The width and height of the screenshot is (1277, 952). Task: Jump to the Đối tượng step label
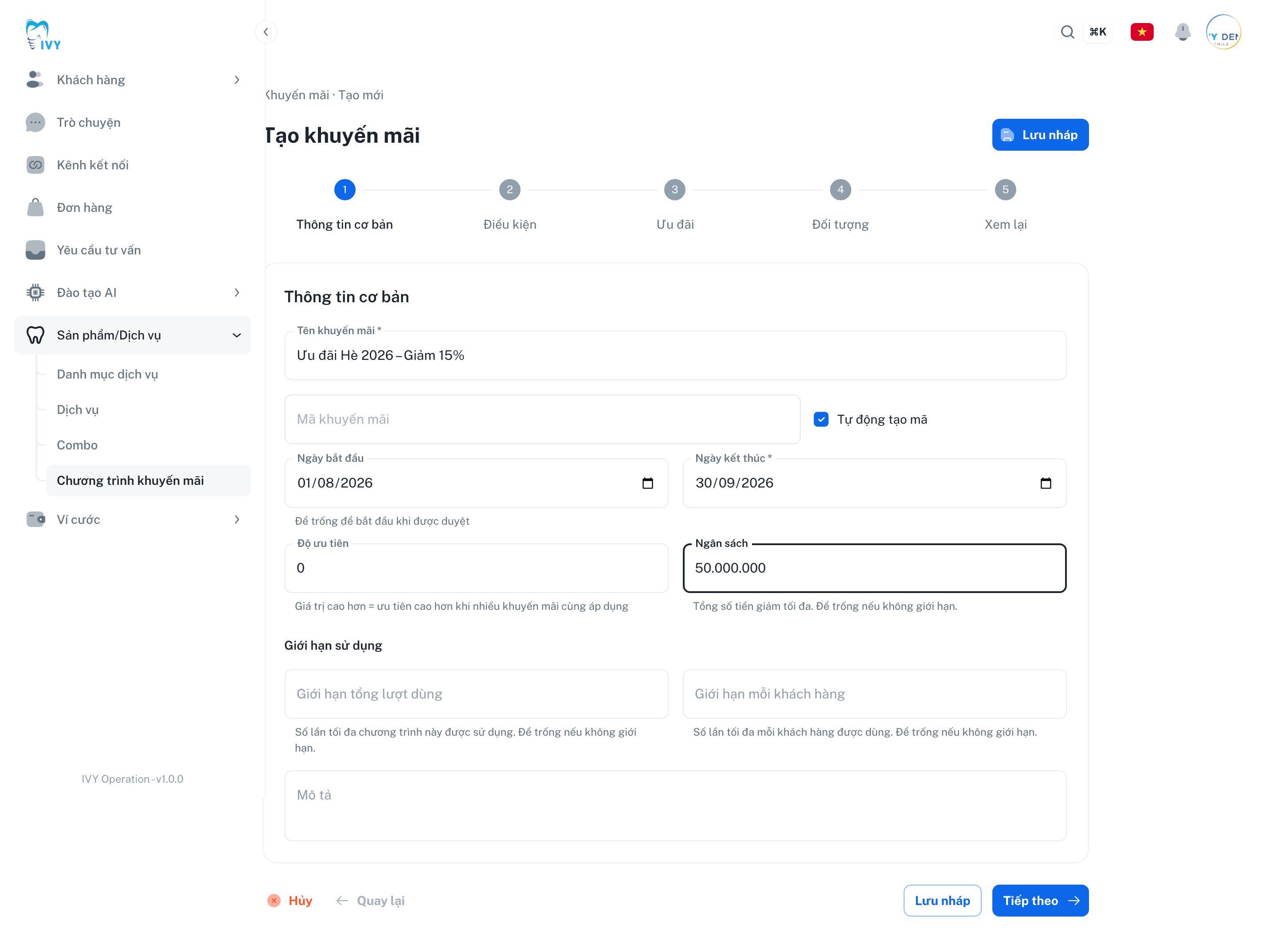click(x=840, y=224)
